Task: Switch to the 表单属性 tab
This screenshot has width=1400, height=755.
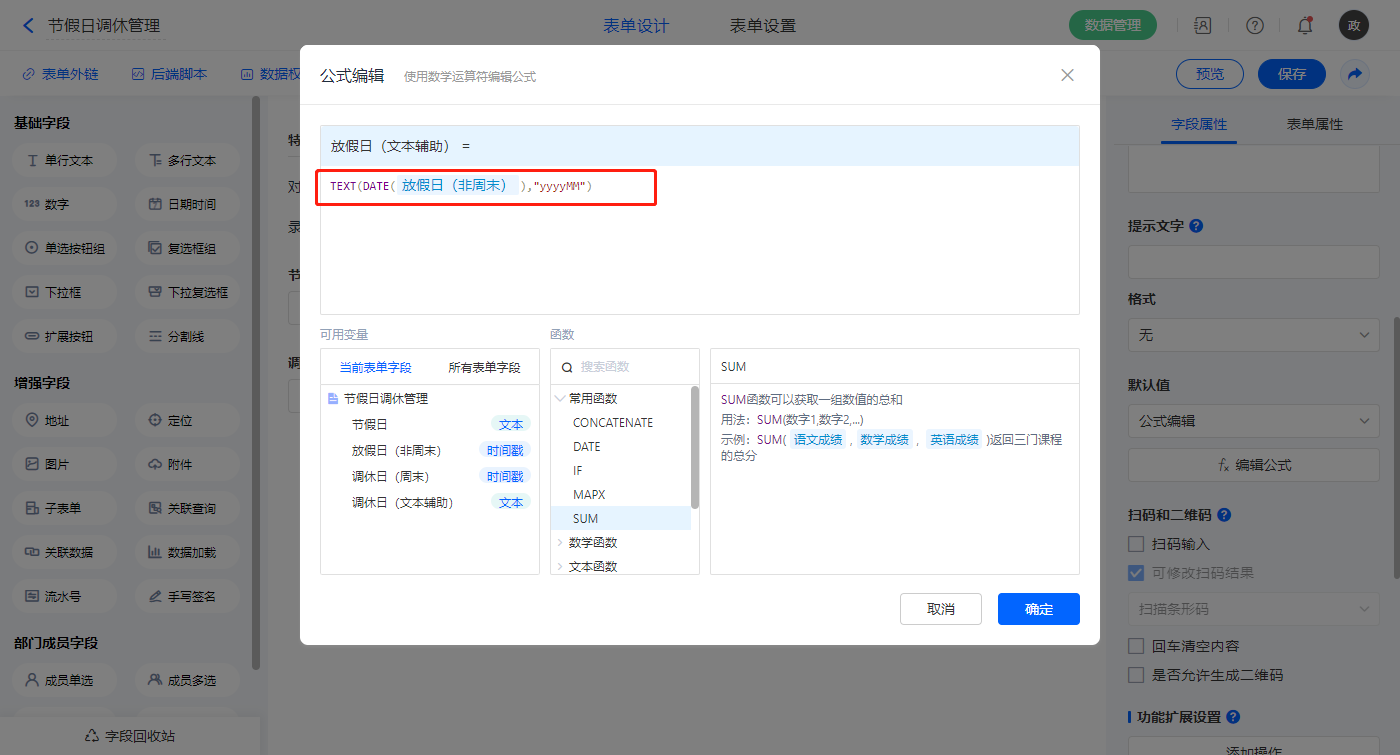Action: 1314,124
